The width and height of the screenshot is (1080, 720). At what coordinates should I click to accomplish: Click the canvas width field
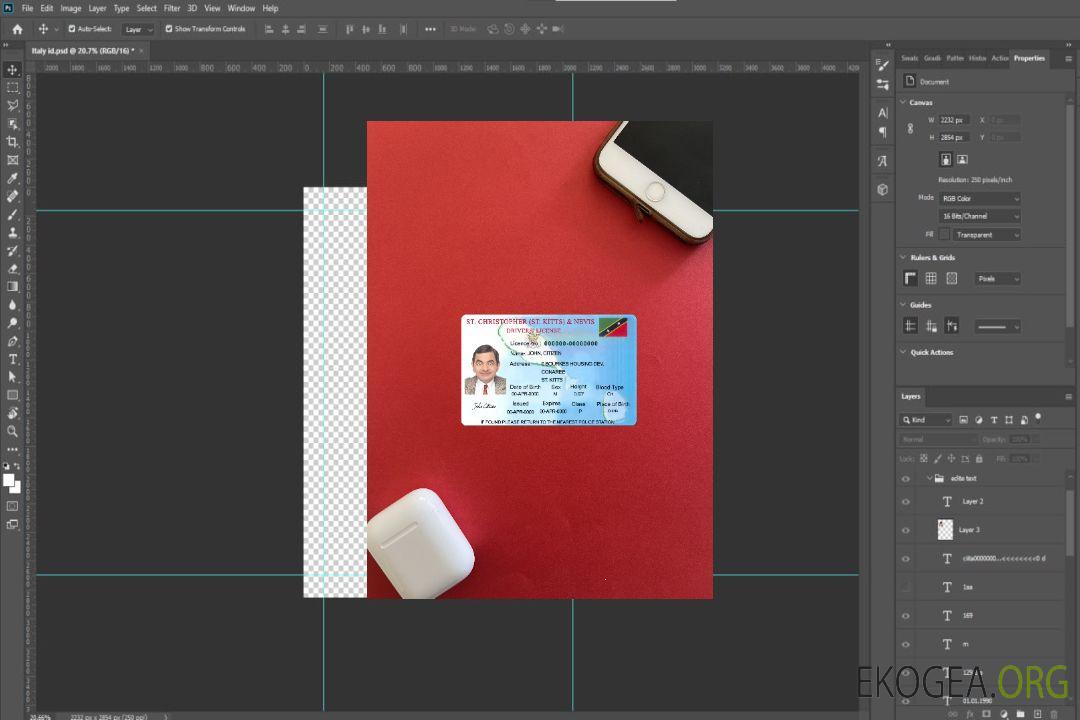pyautogui.click(x=954, y=120)
